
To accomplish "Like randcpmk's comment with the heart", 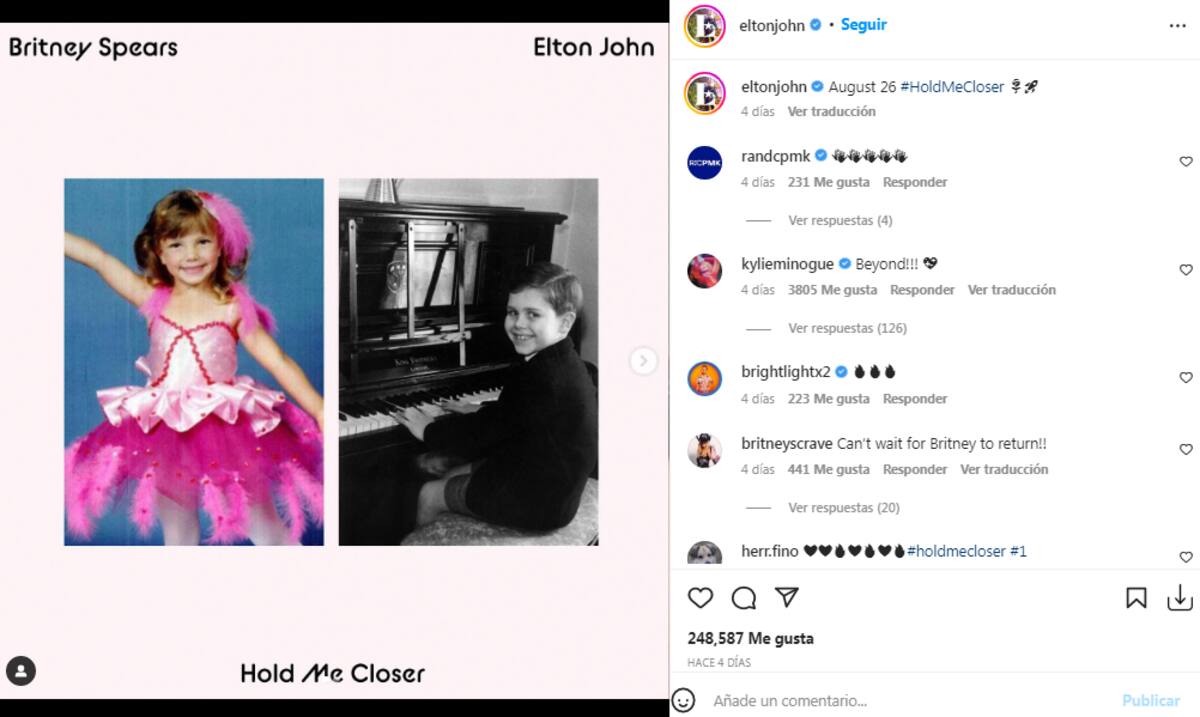I will [1186, 162].
